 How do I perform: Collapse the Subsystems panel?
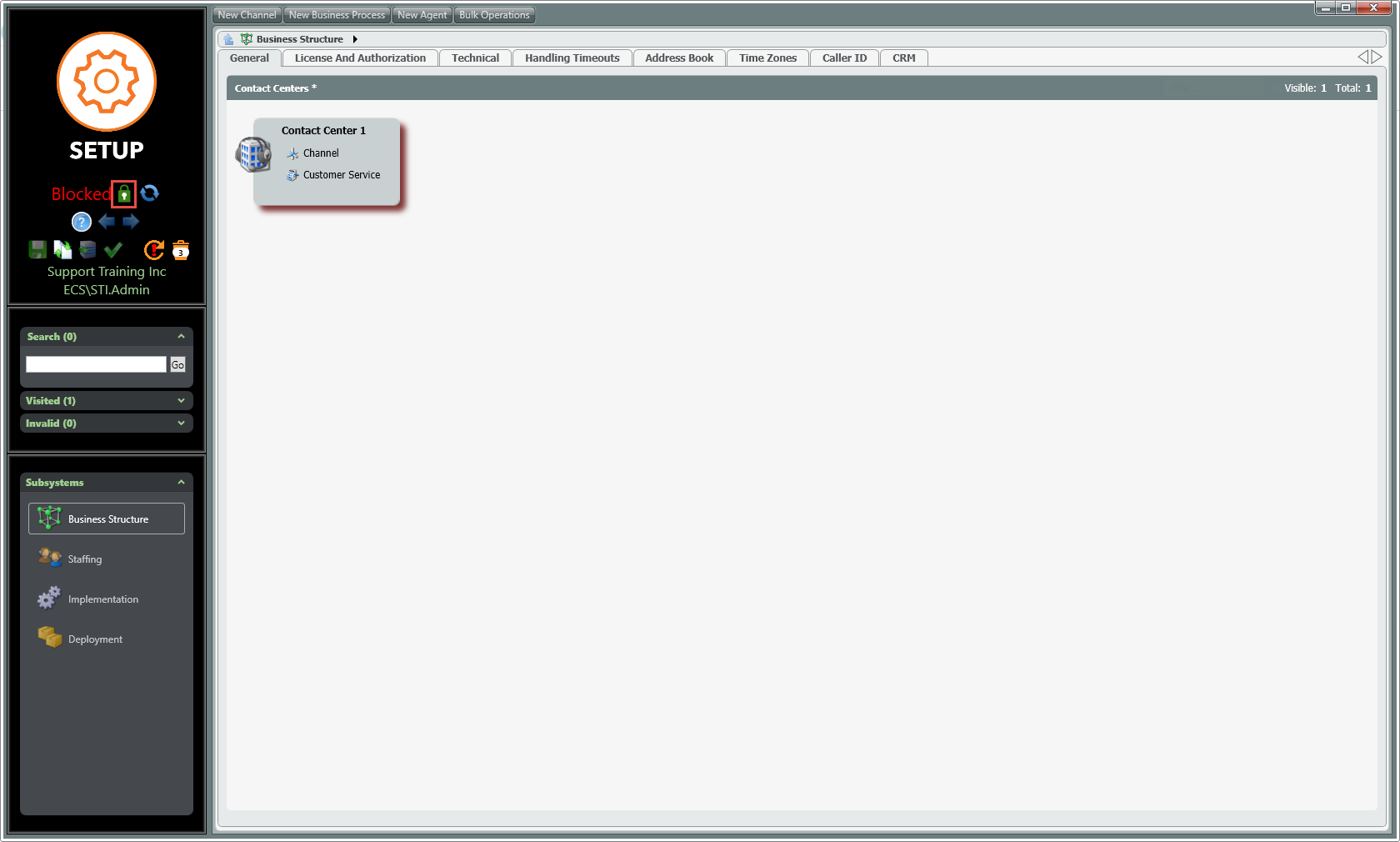click(x=181, y=483)
